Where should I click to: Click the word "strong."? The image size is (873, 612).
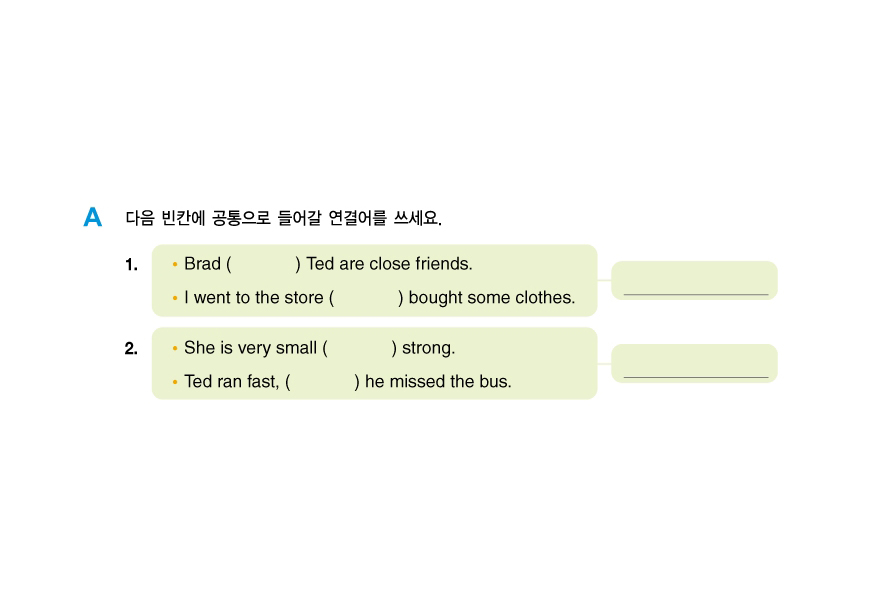[x=428, y=349]
